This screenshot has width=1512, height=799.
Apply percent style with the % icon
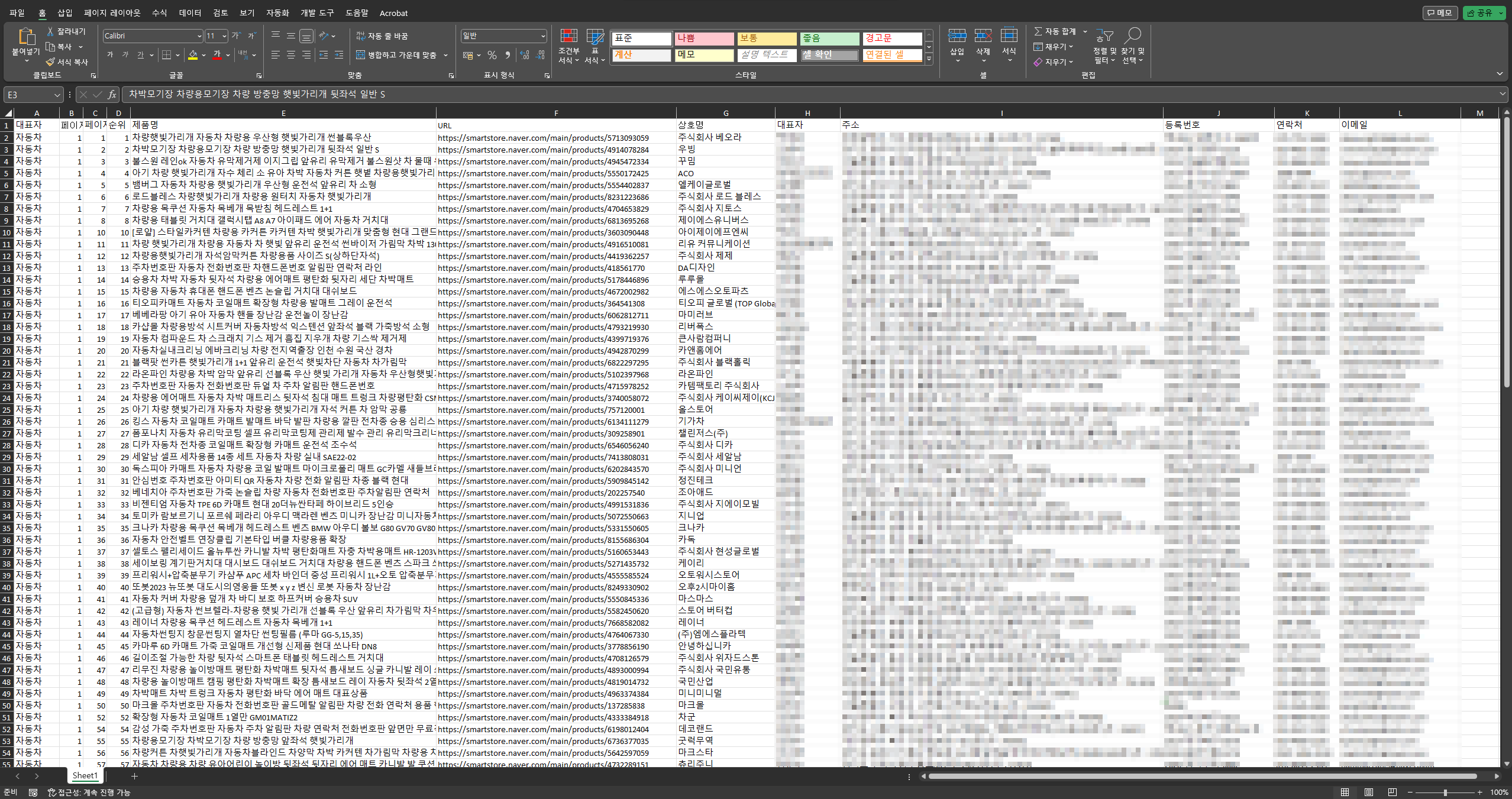[x=492, y=56]
